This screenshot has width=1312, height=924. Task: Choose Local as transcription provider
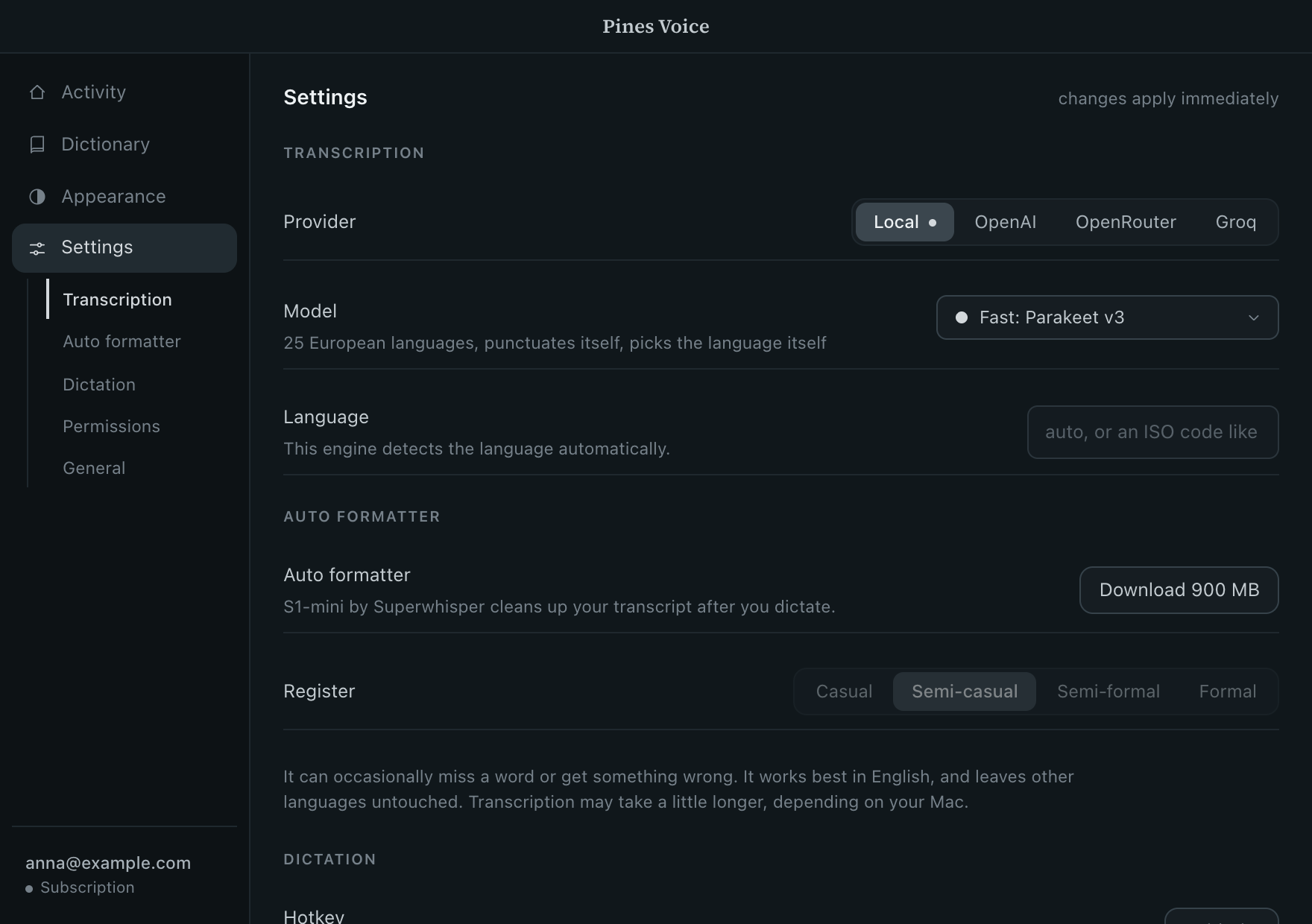[x=905, y=222]
